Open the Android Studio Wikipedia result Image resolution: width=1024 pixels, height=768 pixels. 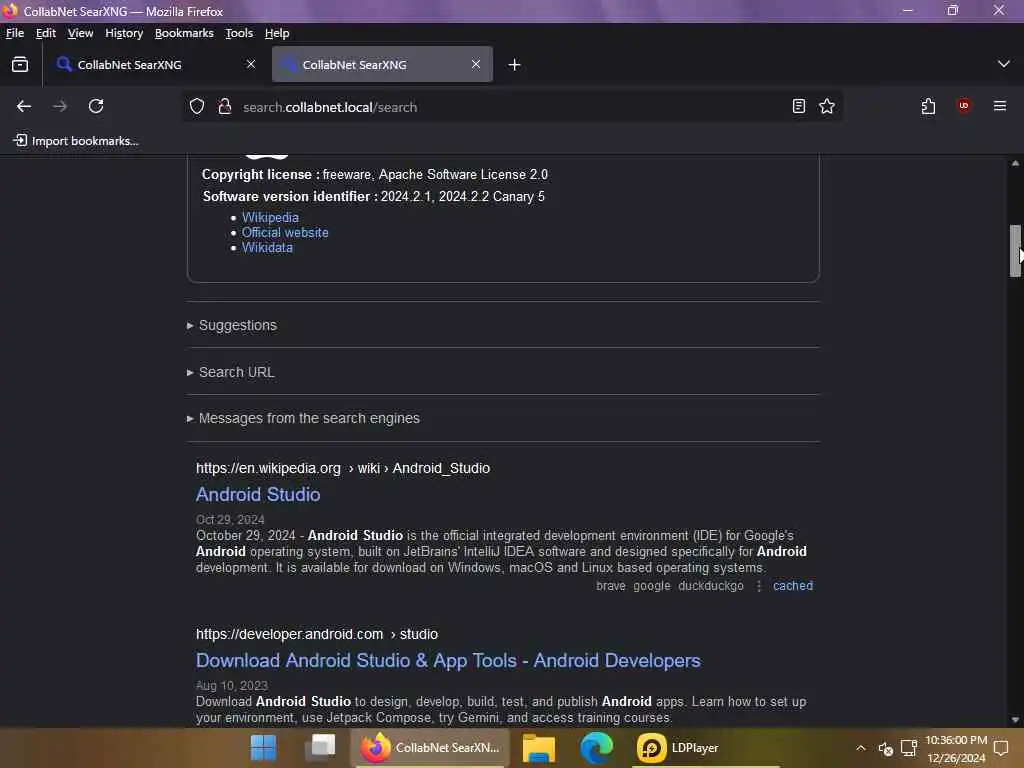tap(258, 494)
